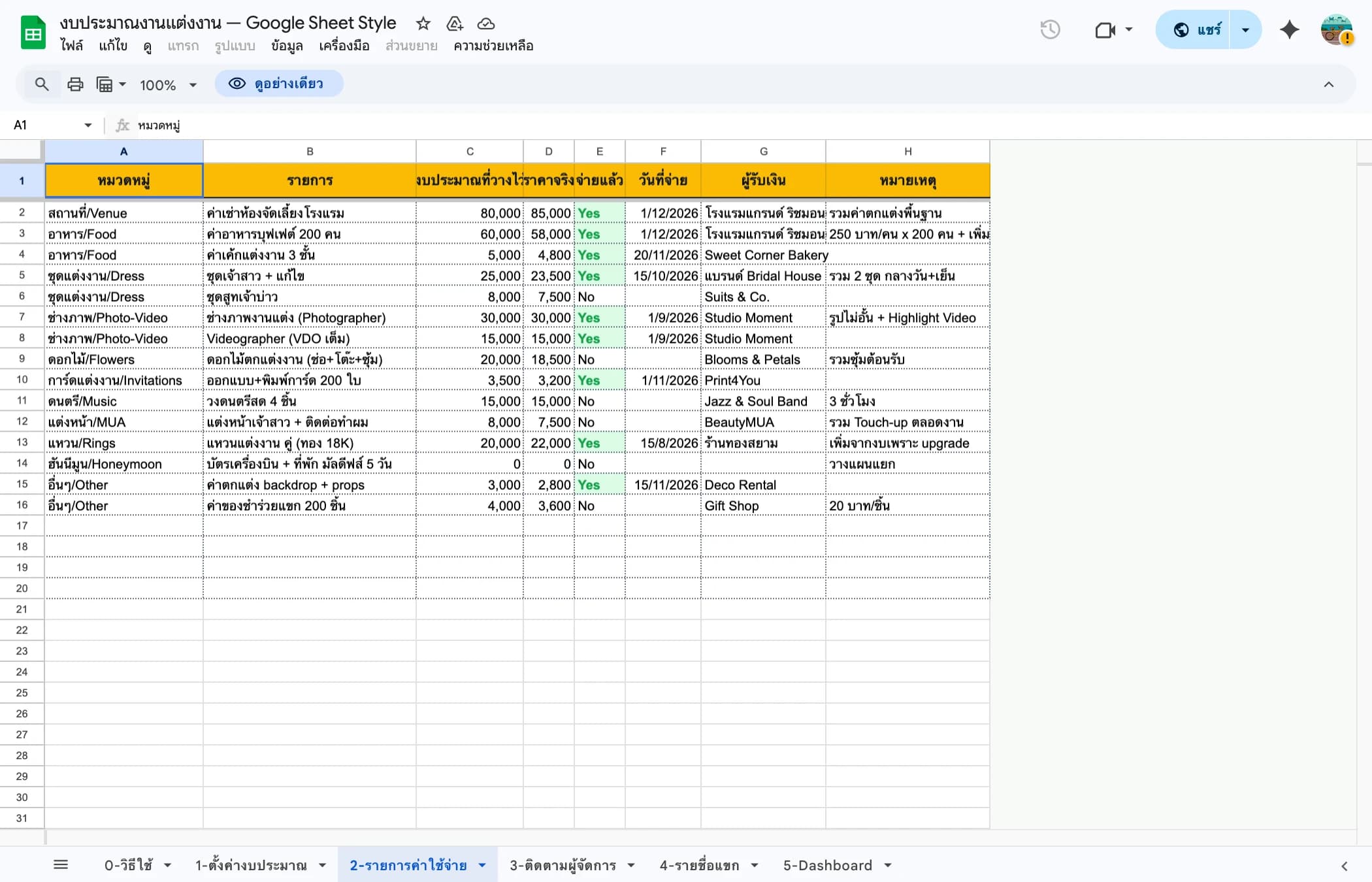This screenshot has width=1372, height=882.
Task: Select the cell containing Studio Moment
Action: [749, 318]
